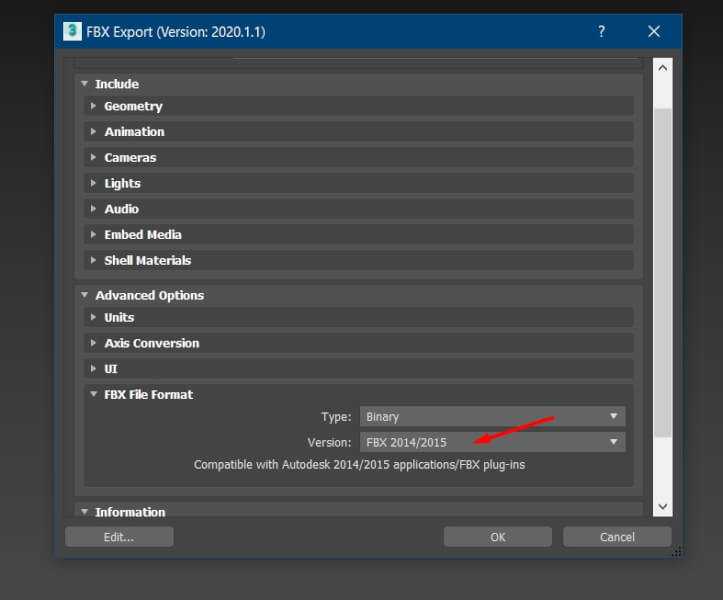Expand the Geometry rollout
Image resolution: width=723 pixels, height=600 pixels.
358,106
